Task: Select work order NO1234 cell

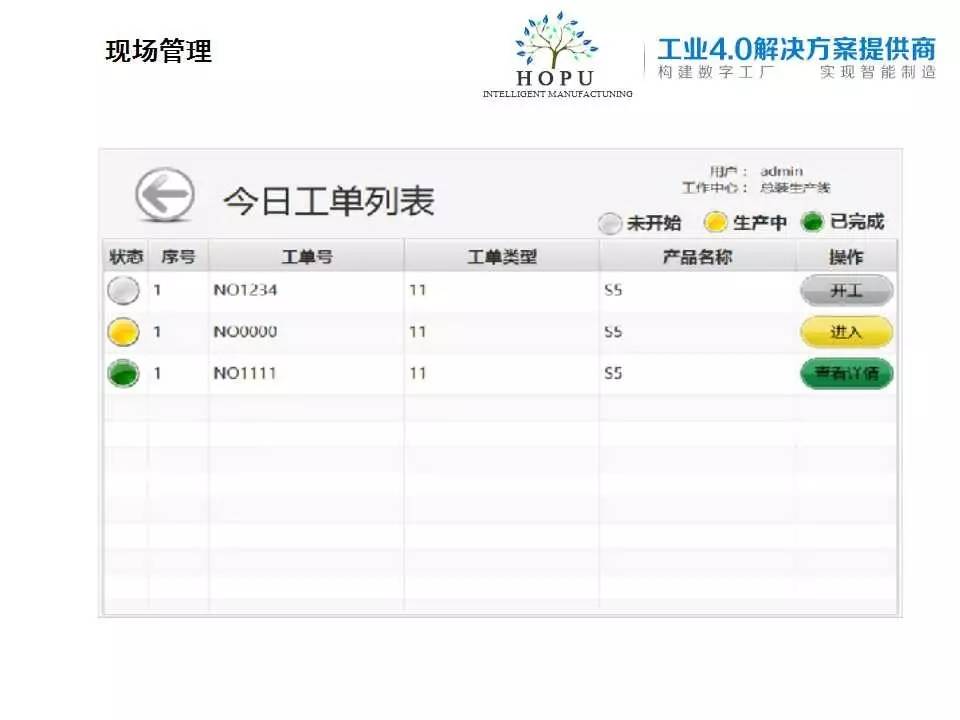Action: point(245,291)
